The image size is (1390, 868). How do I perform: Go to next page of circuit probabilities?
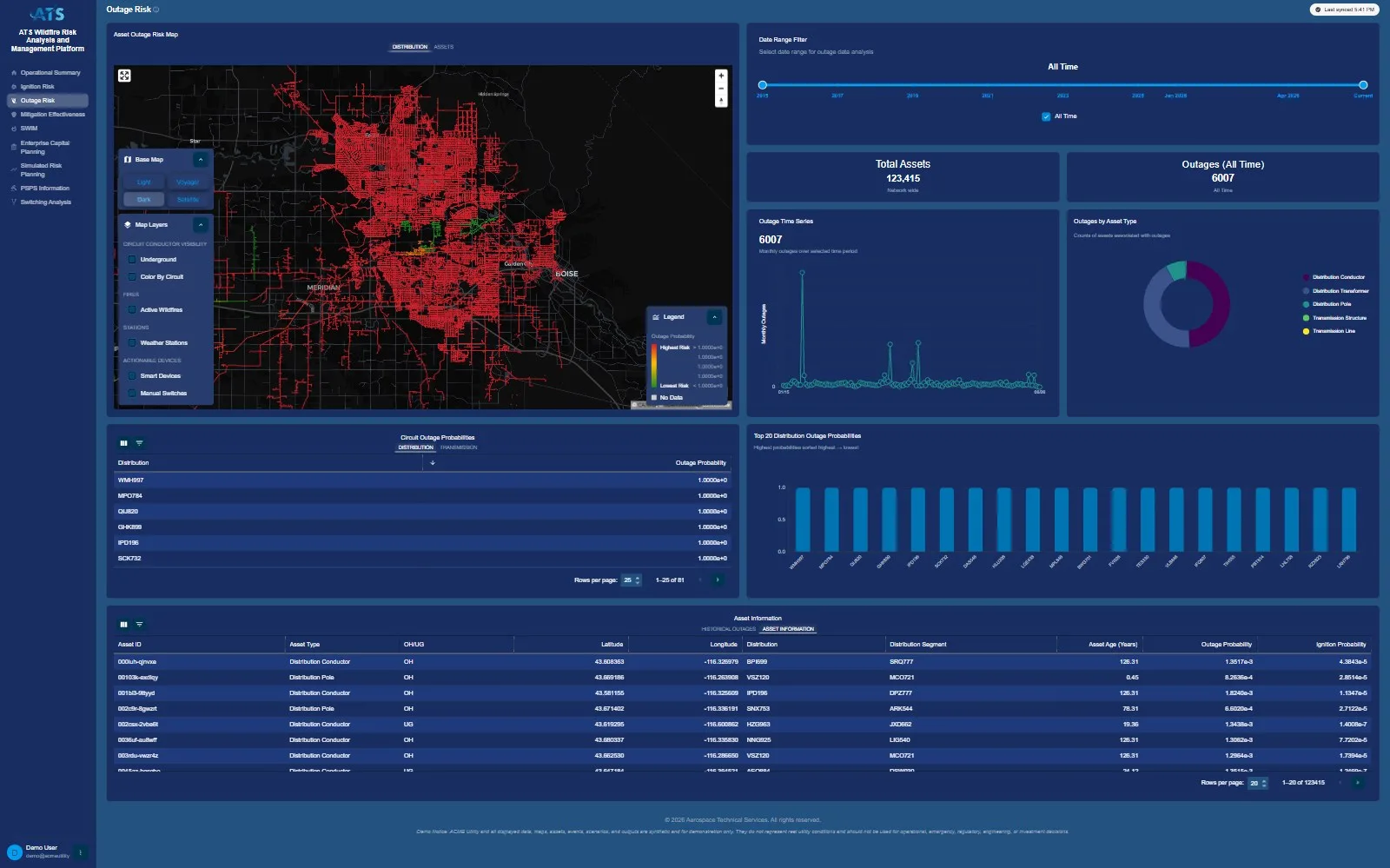[x=718, y=580]
